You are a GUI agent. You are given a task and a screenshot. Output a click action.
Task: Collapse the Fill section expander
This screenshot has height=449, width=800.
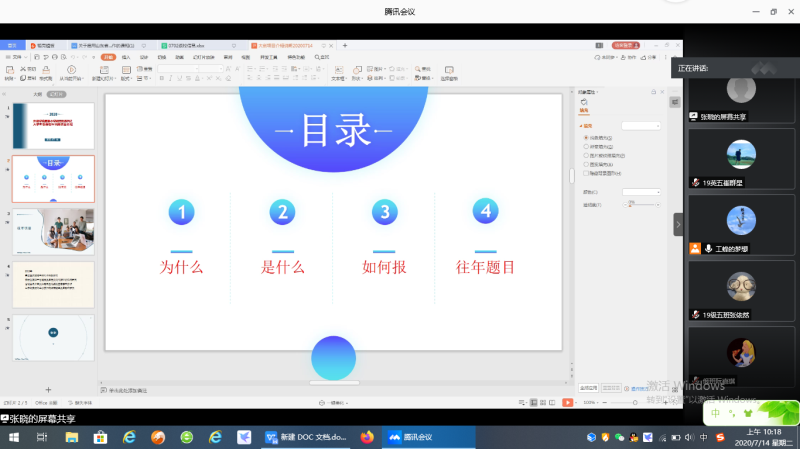coord(580,126)
